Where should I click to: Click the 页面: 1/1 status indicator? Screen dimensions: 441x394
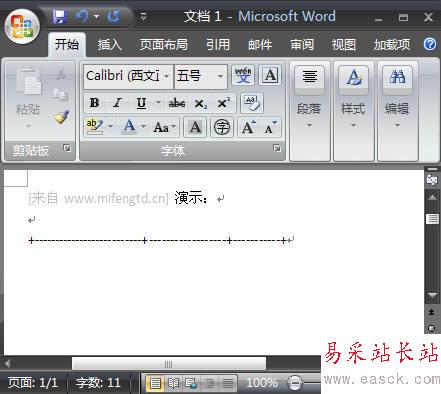[x=33, y=382]
